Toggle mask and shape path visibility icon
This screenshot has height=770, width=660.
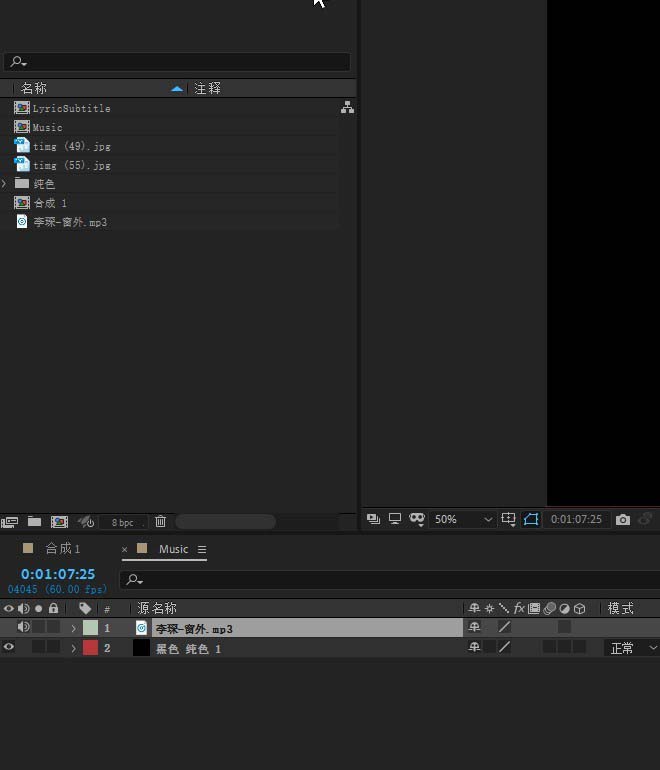coord(531,519)
